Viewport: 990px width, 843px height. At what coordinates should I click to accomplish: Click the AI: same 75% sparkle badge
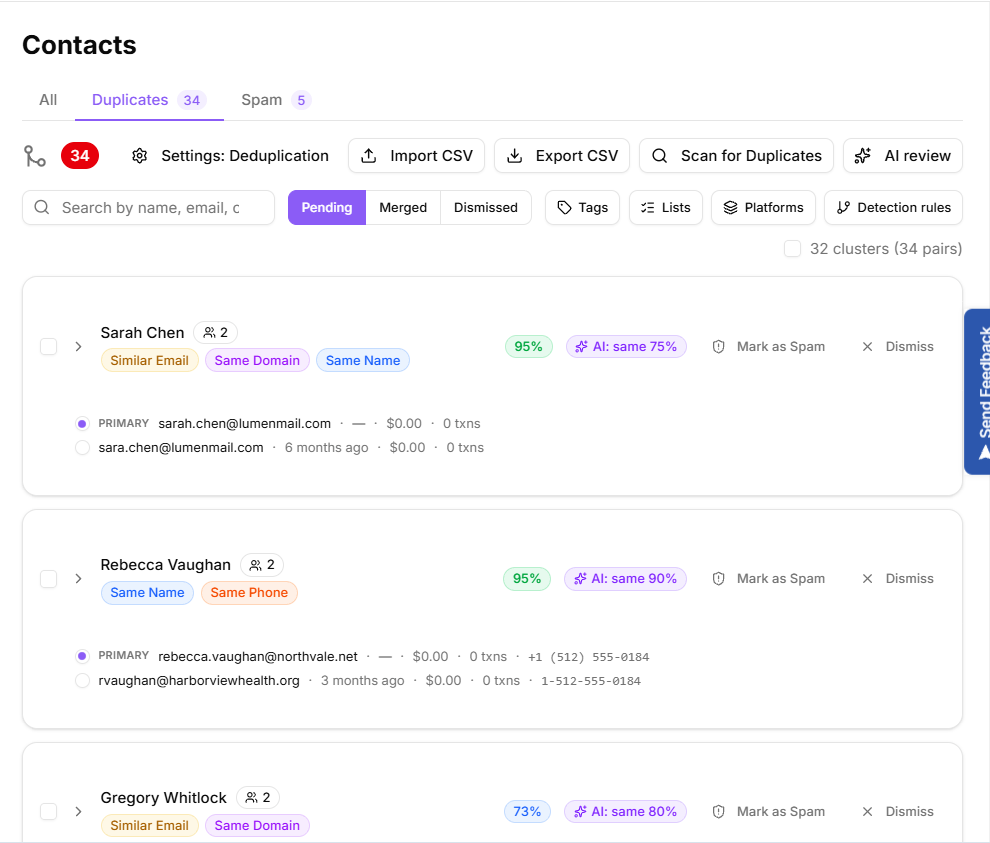click(x=626, y=347)
